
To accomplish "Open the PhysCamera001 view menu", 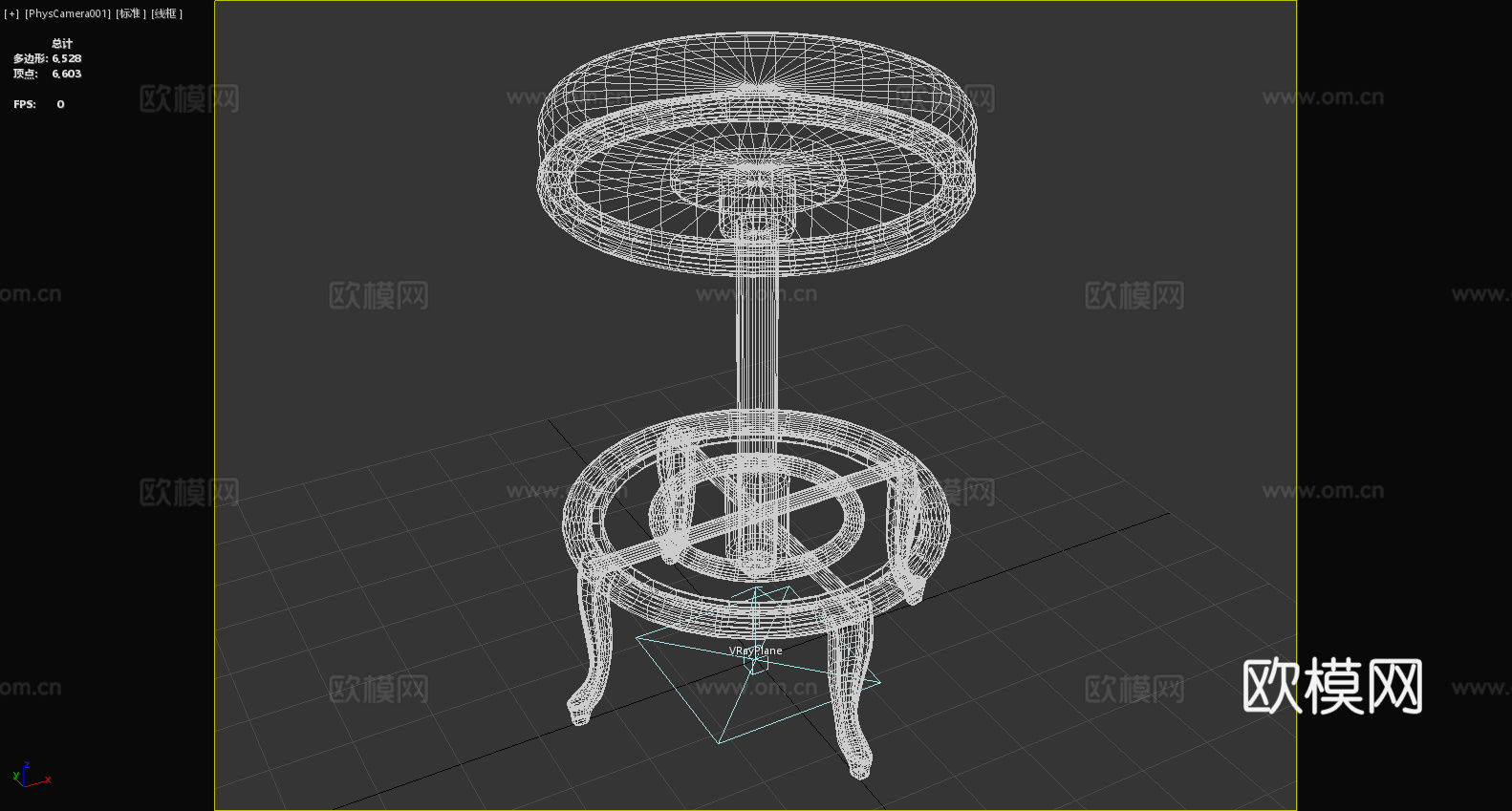I will (x=68, y=13).
